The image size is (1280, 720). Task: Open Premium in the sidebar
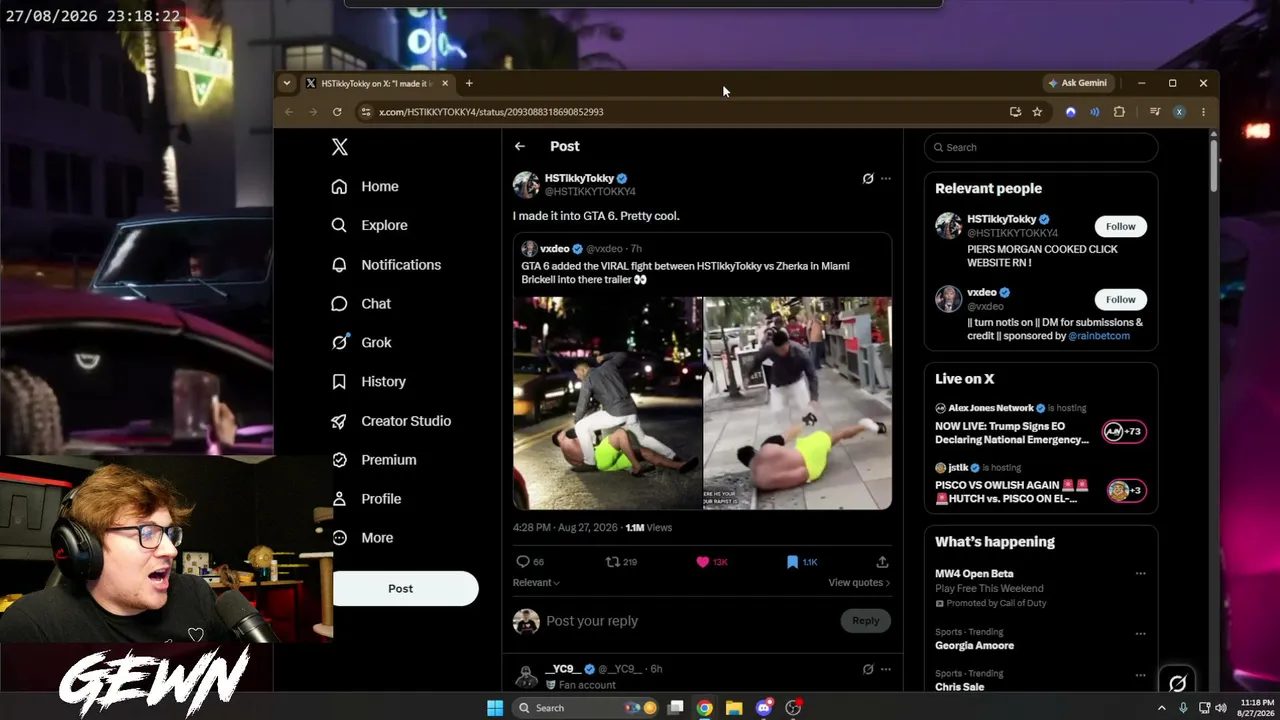tap(374, 459)
